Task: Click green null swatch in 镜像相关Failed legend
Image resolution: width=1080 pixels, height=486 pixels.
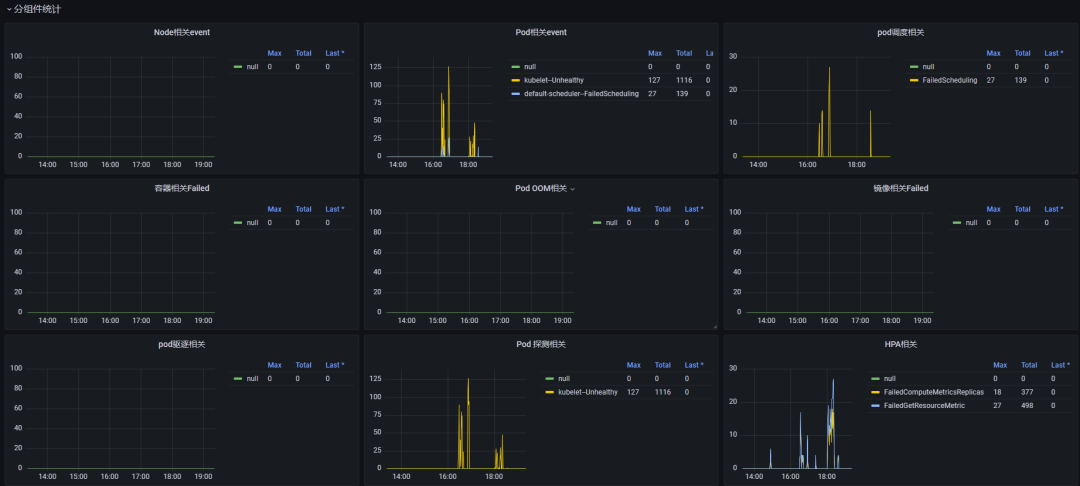Action: click(957, 223)
